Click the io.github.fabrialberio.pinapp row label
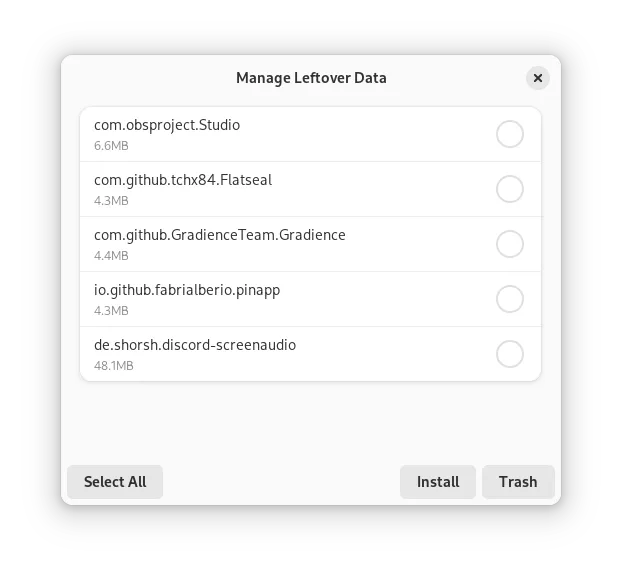The height and width of the screenshot is (572, 622). (x=187, y=290)
